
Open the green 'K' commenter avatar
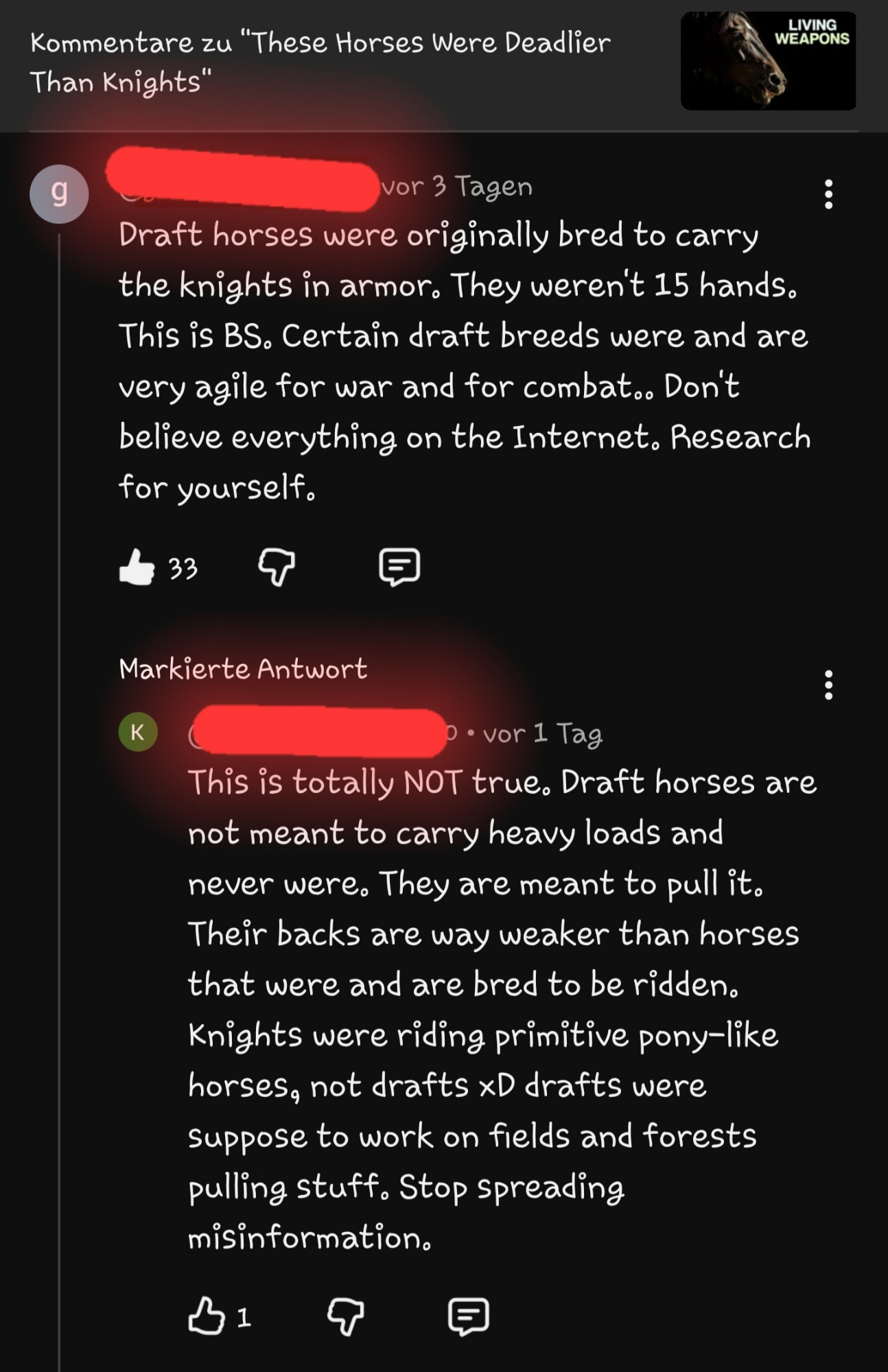tap(138, 732)
